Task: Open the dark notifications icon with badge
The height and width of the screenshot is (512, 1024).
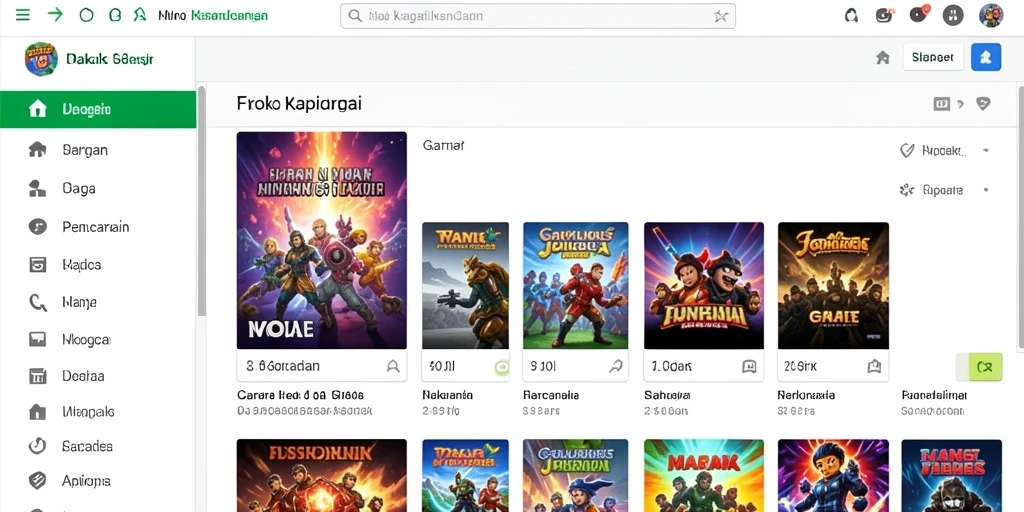Action: click(x=919, y=14)
